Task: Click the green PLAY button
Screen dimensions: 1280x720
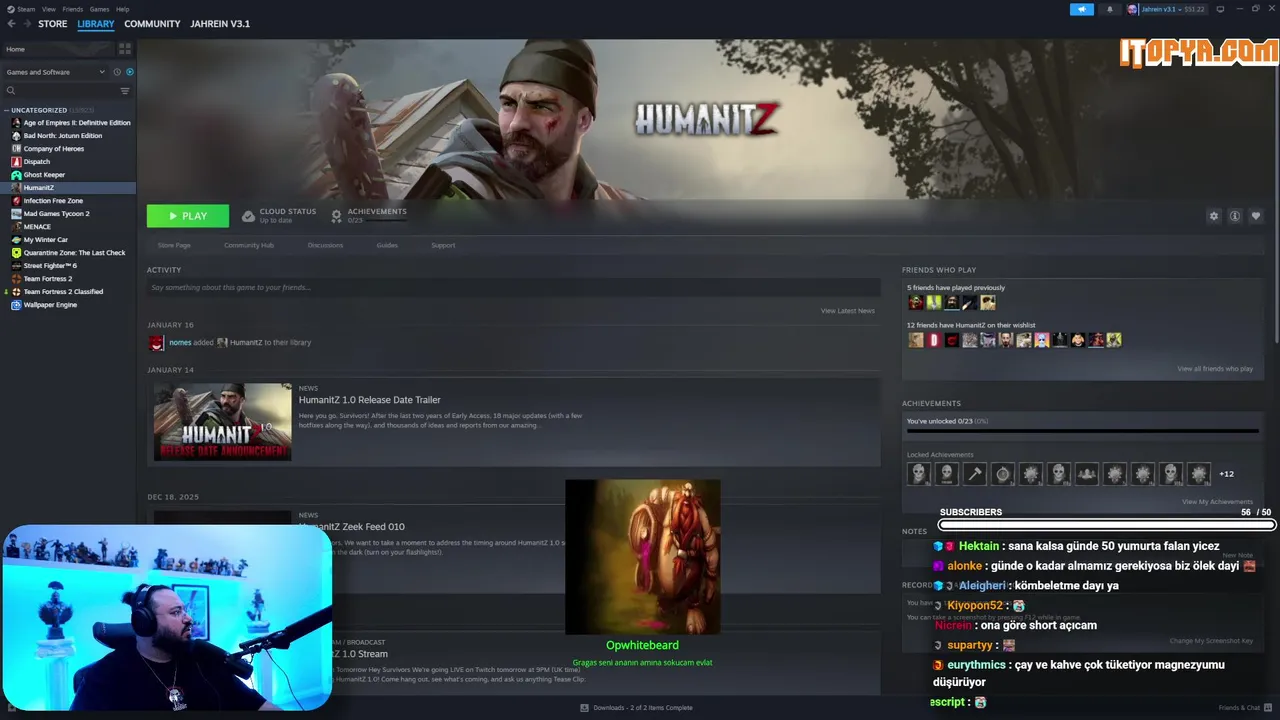Action: pyautogui.click(x=188, y=216)
